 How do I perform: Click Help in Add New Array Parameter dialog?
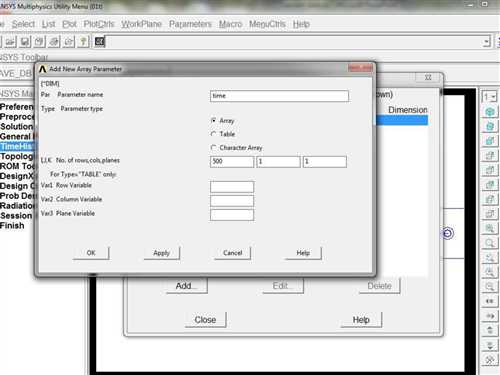click(x=303, y=253)
